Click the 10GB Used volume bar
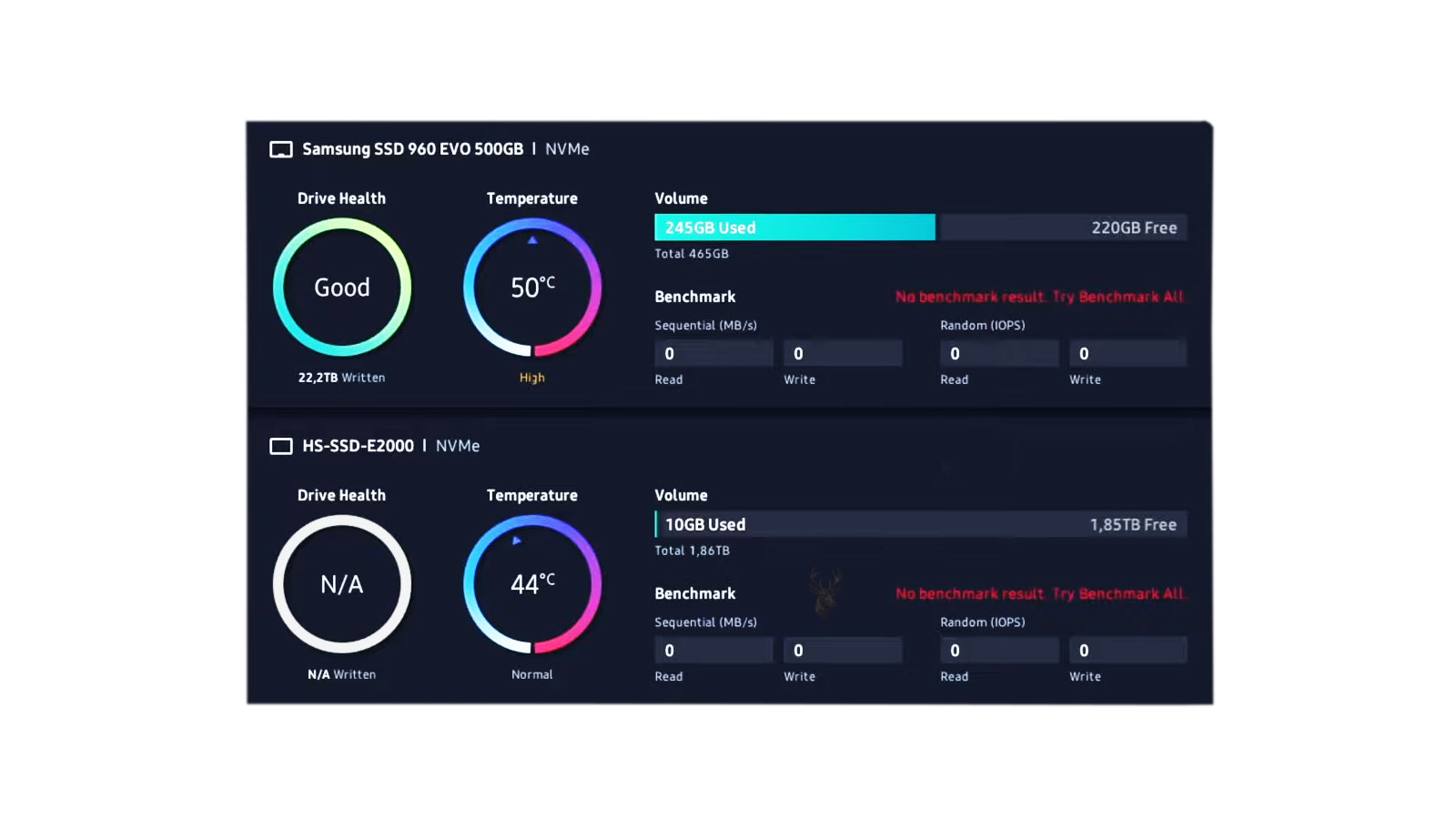Image resolution: width=1456 pixels, height=819 pixels. point(921,524)
